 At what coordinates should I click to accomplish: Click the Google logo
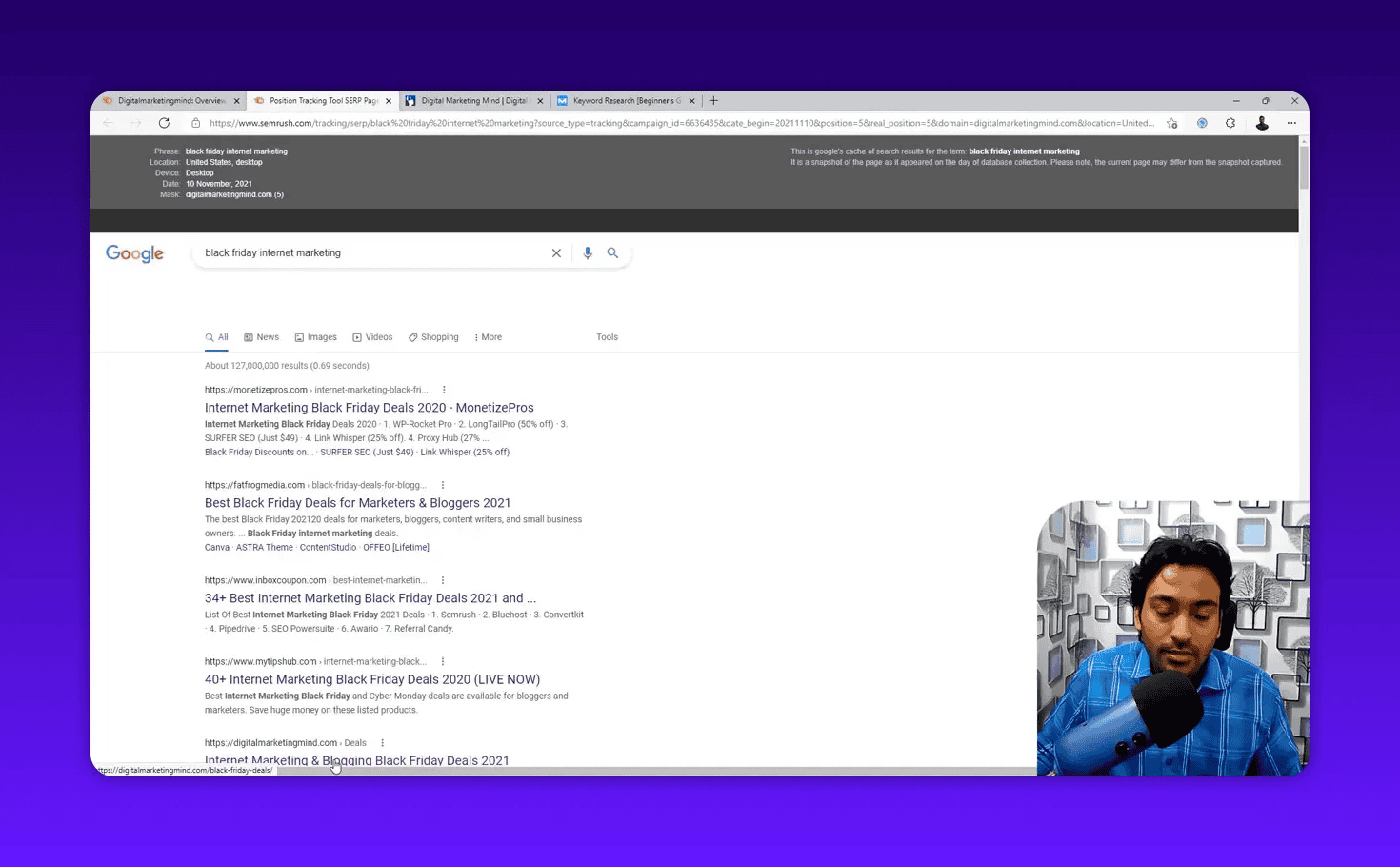coord(133,253)
